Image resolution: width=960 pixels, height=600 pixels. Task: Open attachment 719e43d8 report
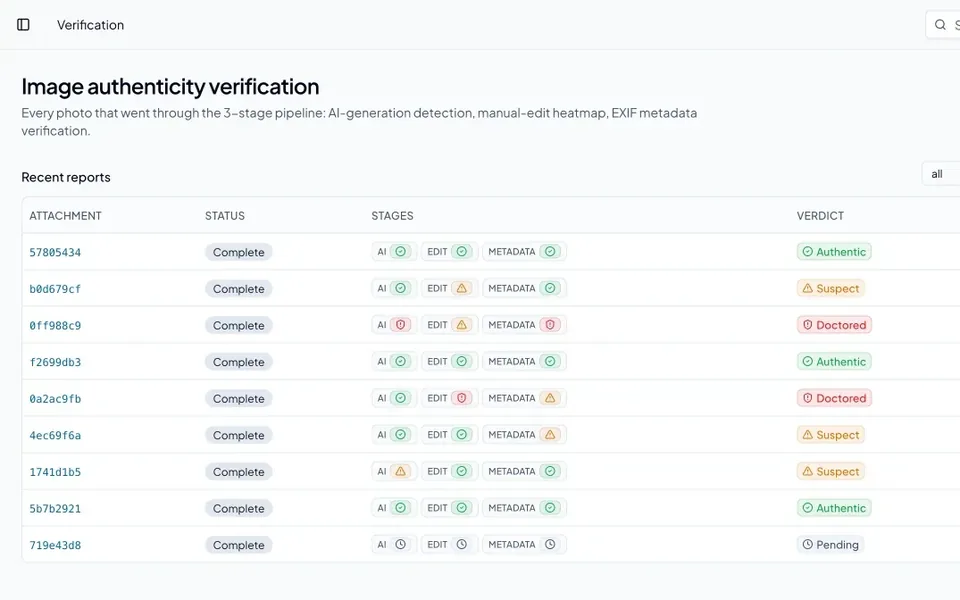click(55, 546)
